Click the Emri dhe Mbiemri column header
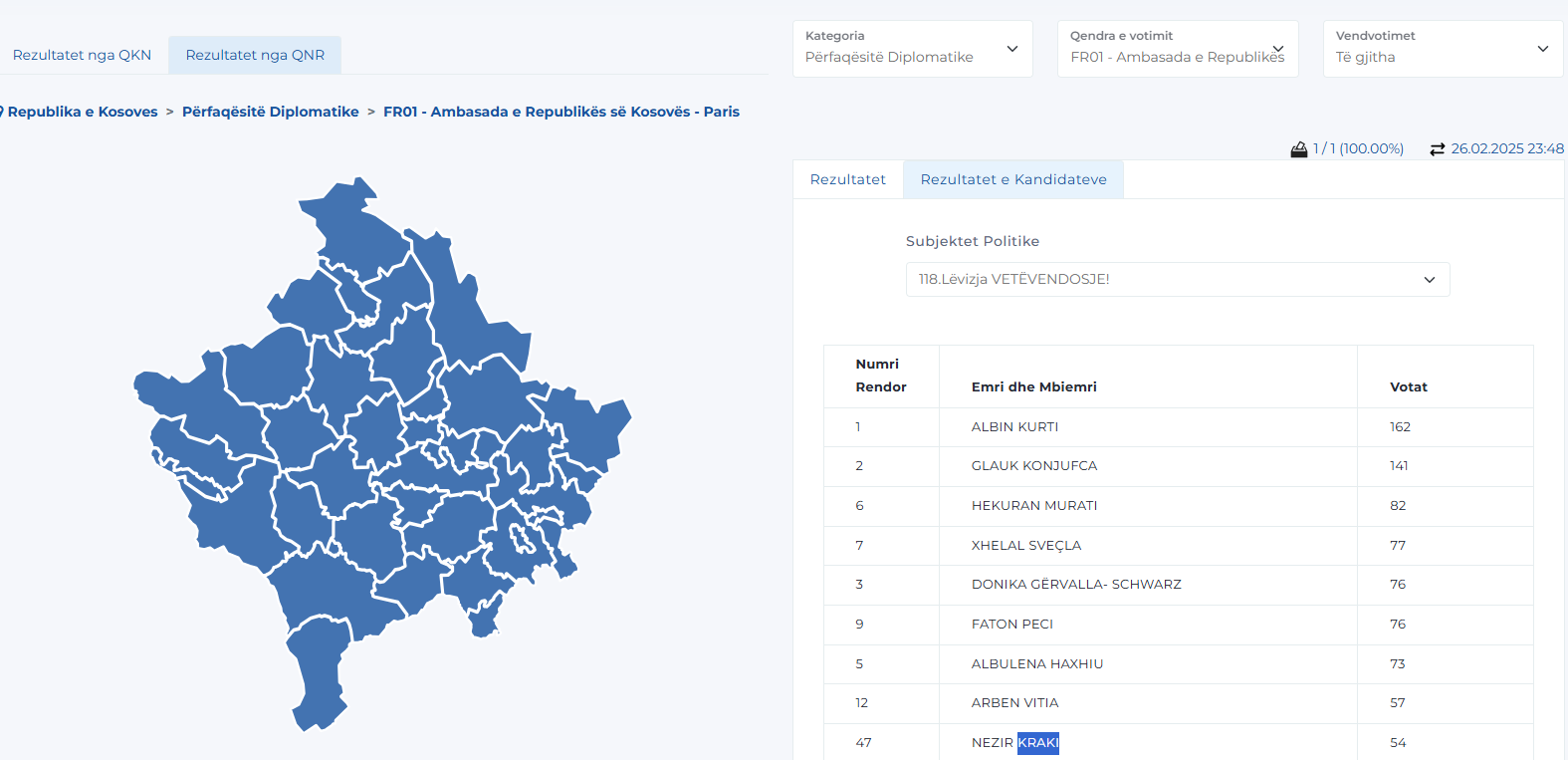 1034,387
